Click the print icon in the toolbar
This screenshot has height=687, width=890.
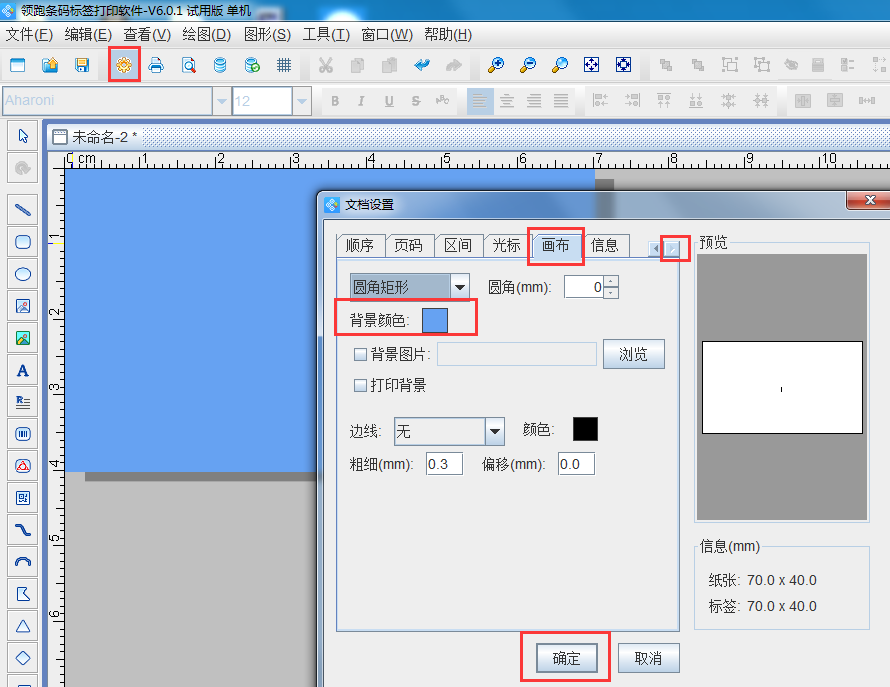[x=156, y=64]
